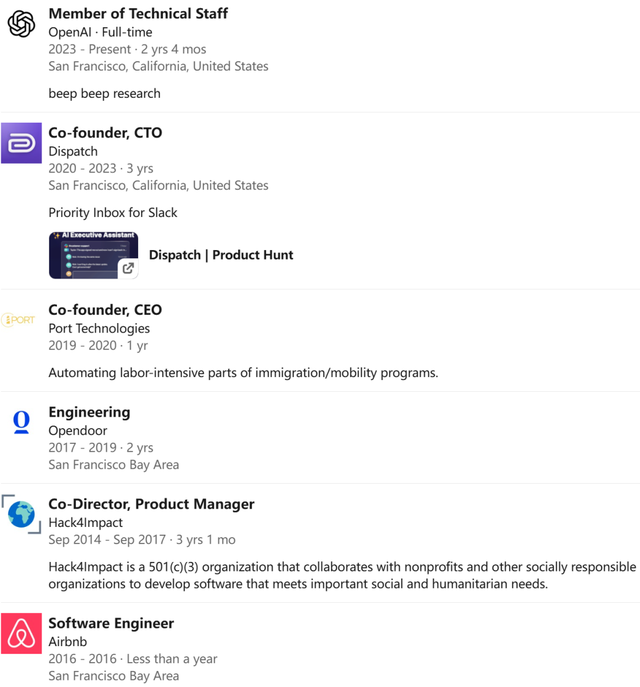Visit the Airbnb company name
Screen dimensions: 640x687
point(68,642)
